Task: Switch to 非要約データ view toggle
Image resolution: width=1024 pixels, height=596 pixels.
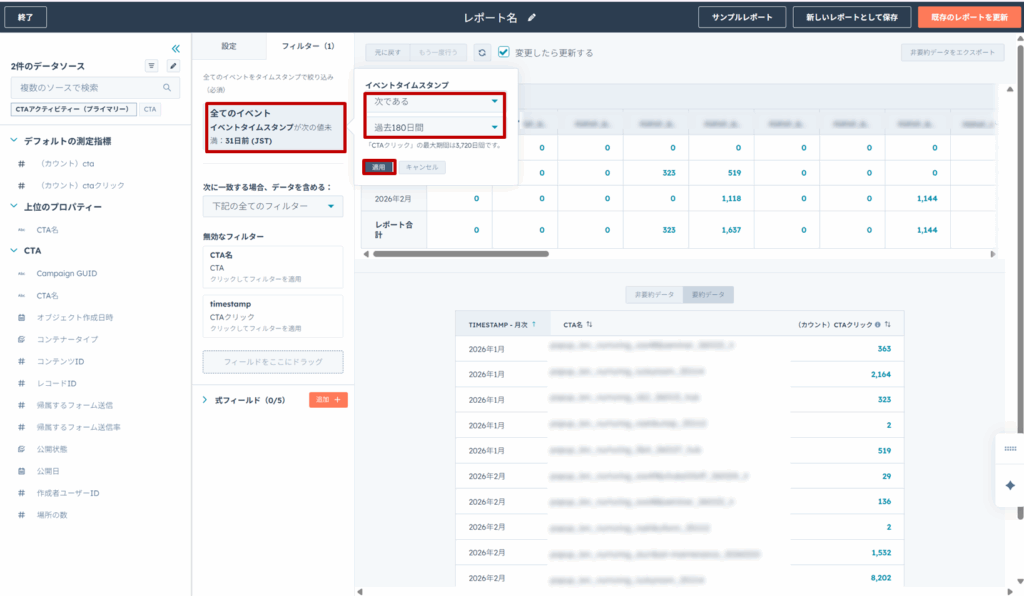Action: point(650,295)
